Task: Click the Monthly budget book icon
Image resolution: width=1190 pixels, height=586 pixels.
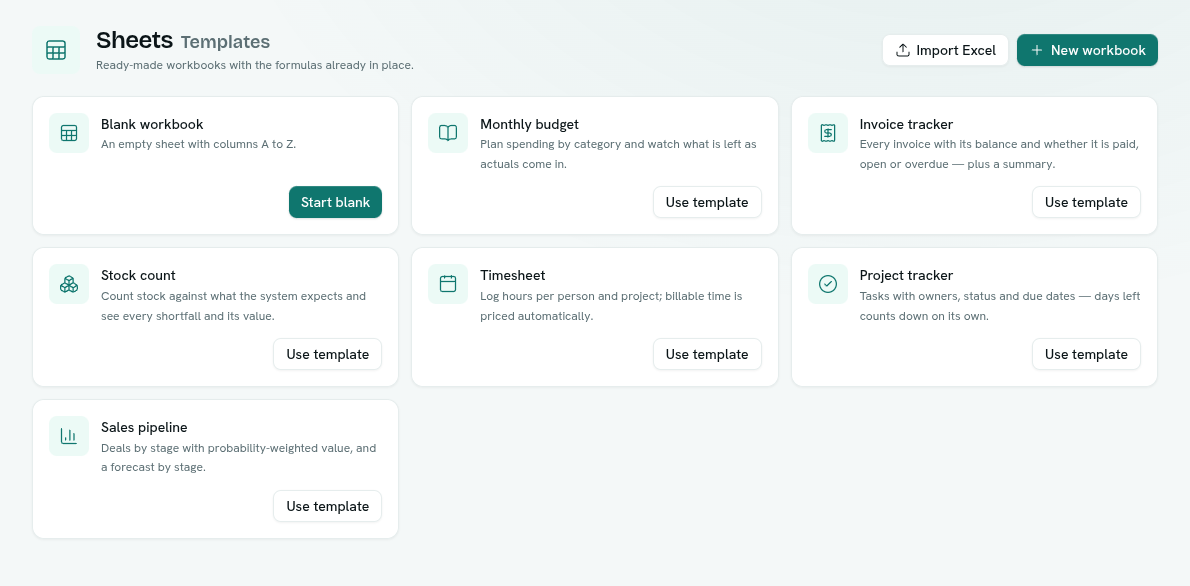Action: [448, 133]
